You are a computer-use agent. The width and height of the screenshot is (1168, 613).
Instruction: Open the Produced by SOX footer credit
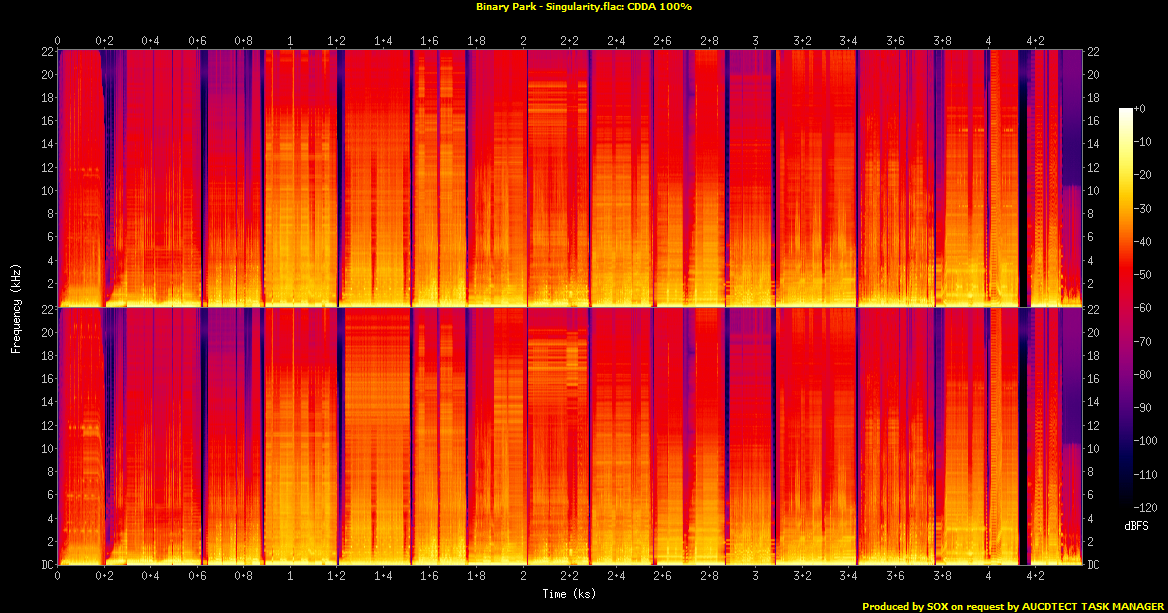[x=1011, y=606]
